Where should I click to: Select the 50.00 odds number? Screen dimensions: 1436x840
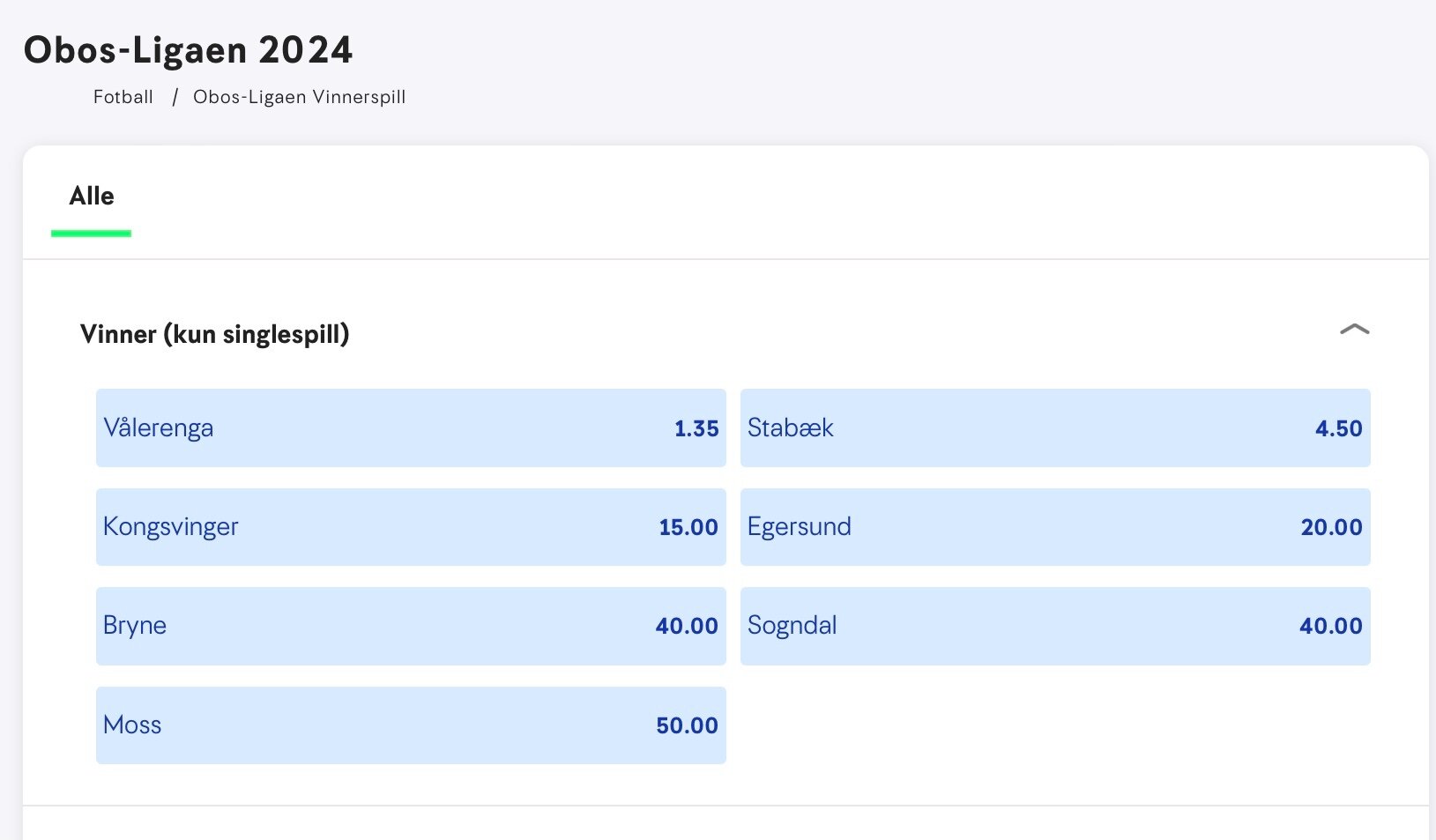pyautogui.click(x=687, y=725)
